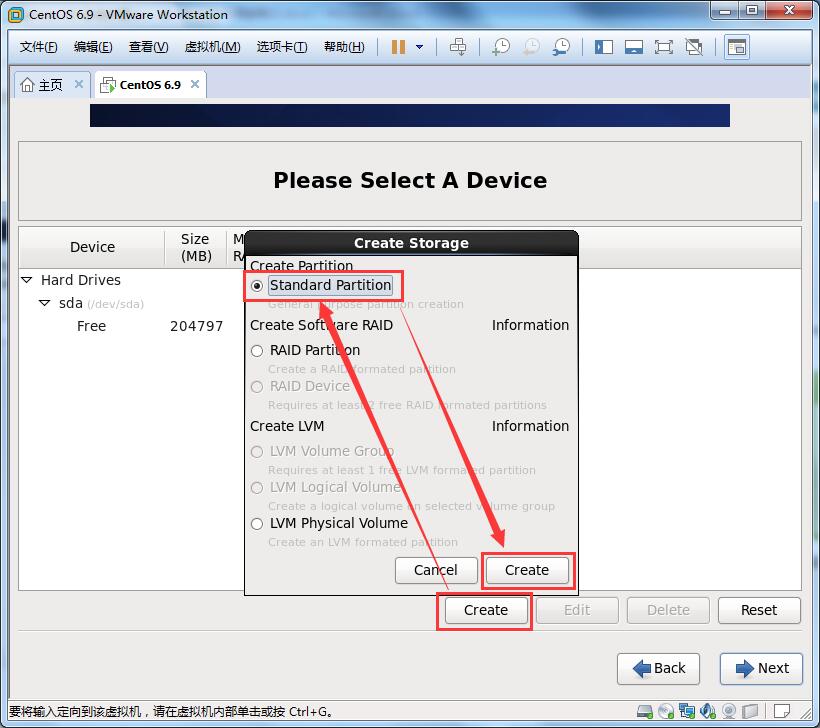Click Cancel in the Create Storage dialog
820x728 pixels.
pos(436,570)
